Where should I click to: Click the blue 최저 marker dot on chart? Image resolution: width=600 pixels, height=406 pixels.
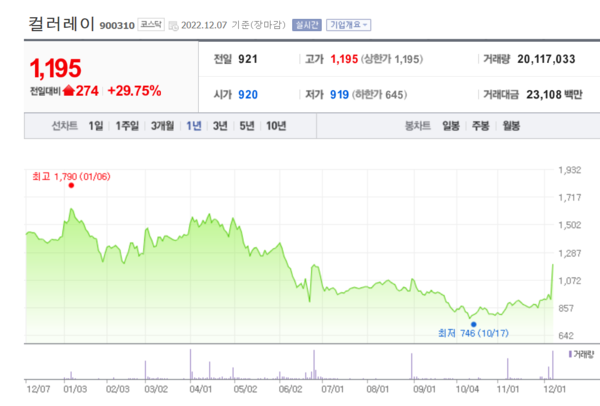tap(474, 324)
